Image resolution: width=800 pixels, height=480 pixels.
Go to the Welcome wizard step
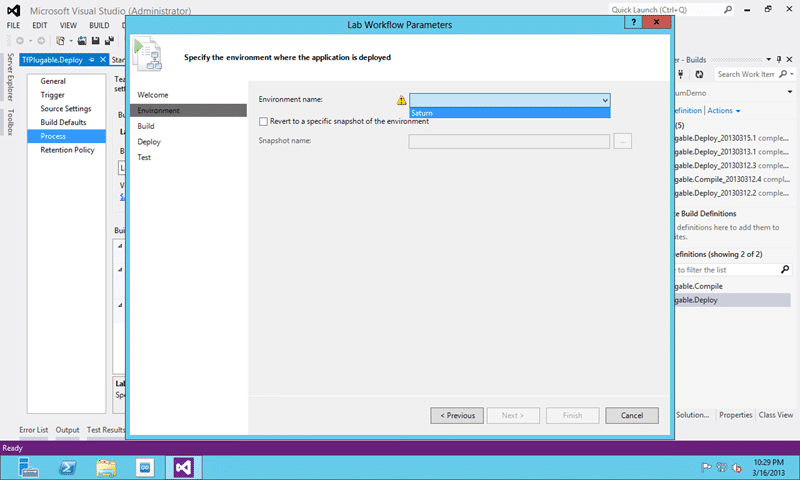tap(153, 95)
